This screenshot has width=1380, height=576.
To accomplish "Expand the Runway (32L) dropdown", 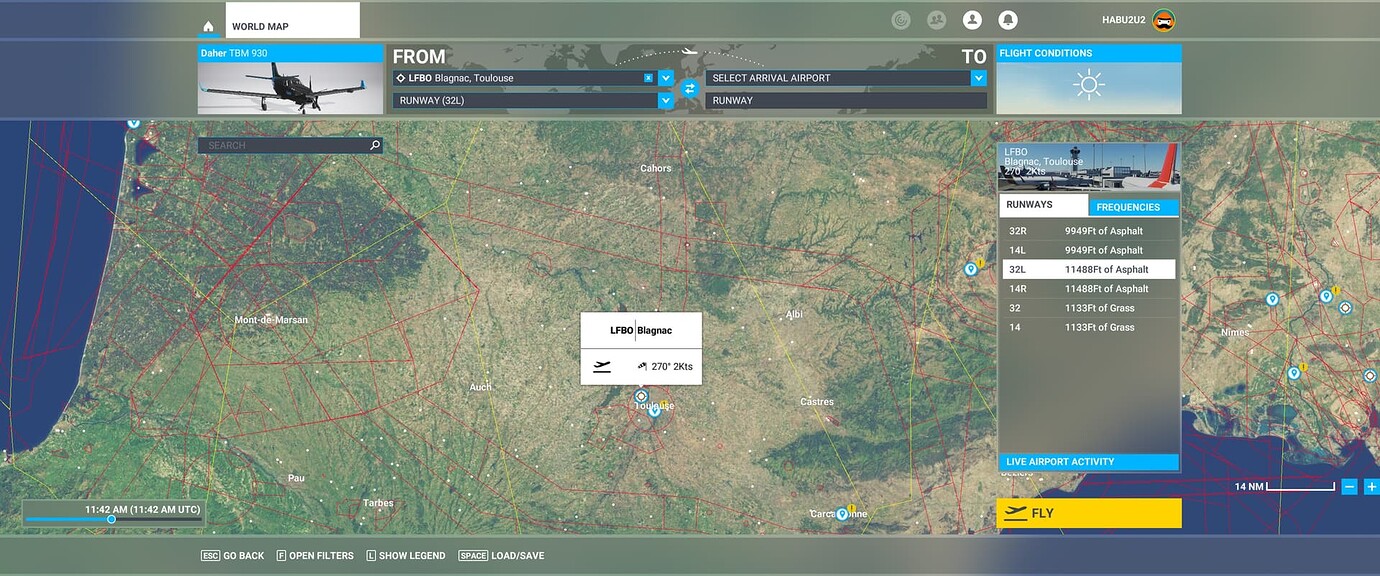I will [665, 100].
